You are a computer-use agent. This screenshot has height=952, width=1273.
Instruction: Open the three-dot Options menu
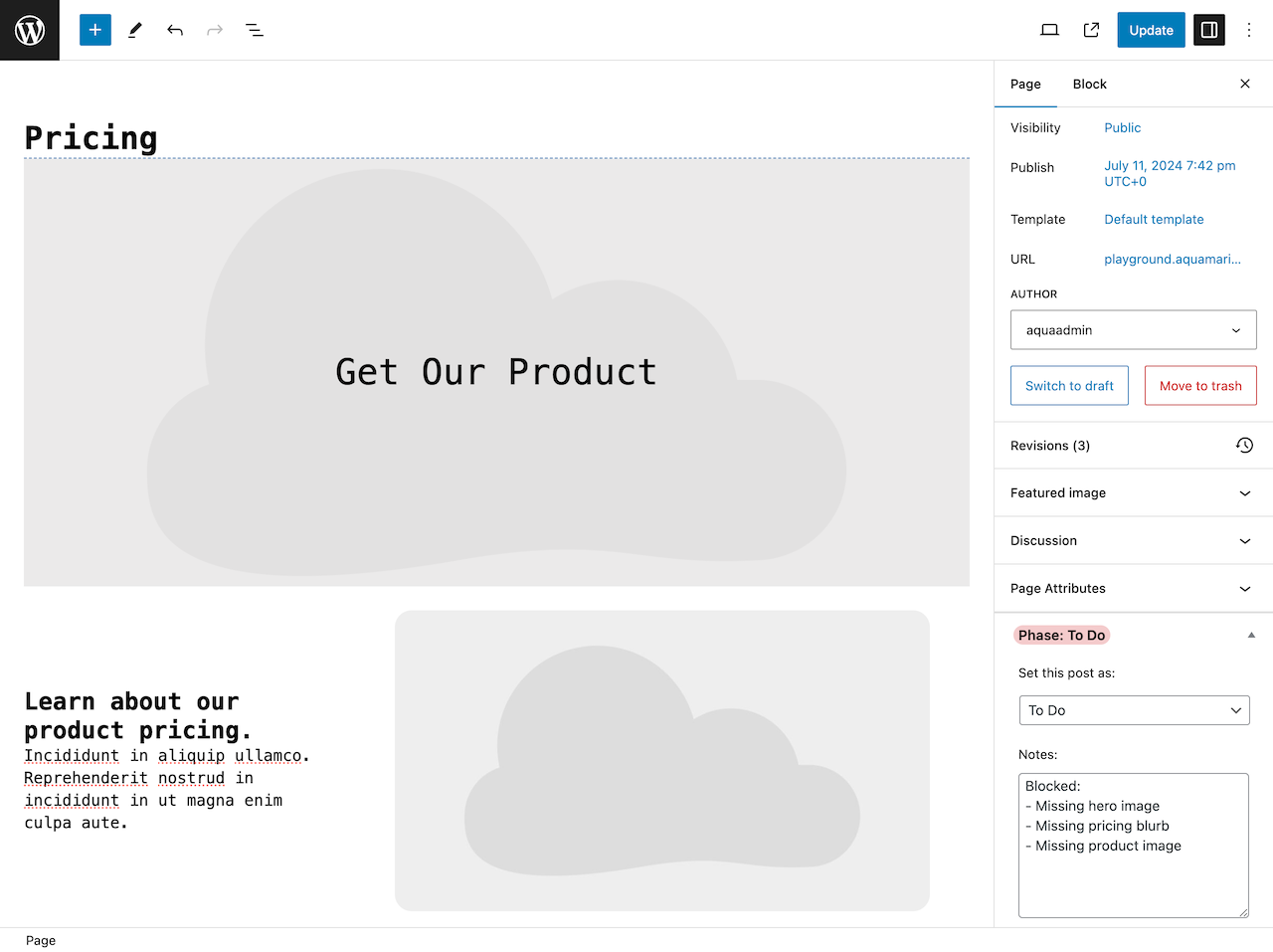pyautogui.click(x=1249, y=30)
